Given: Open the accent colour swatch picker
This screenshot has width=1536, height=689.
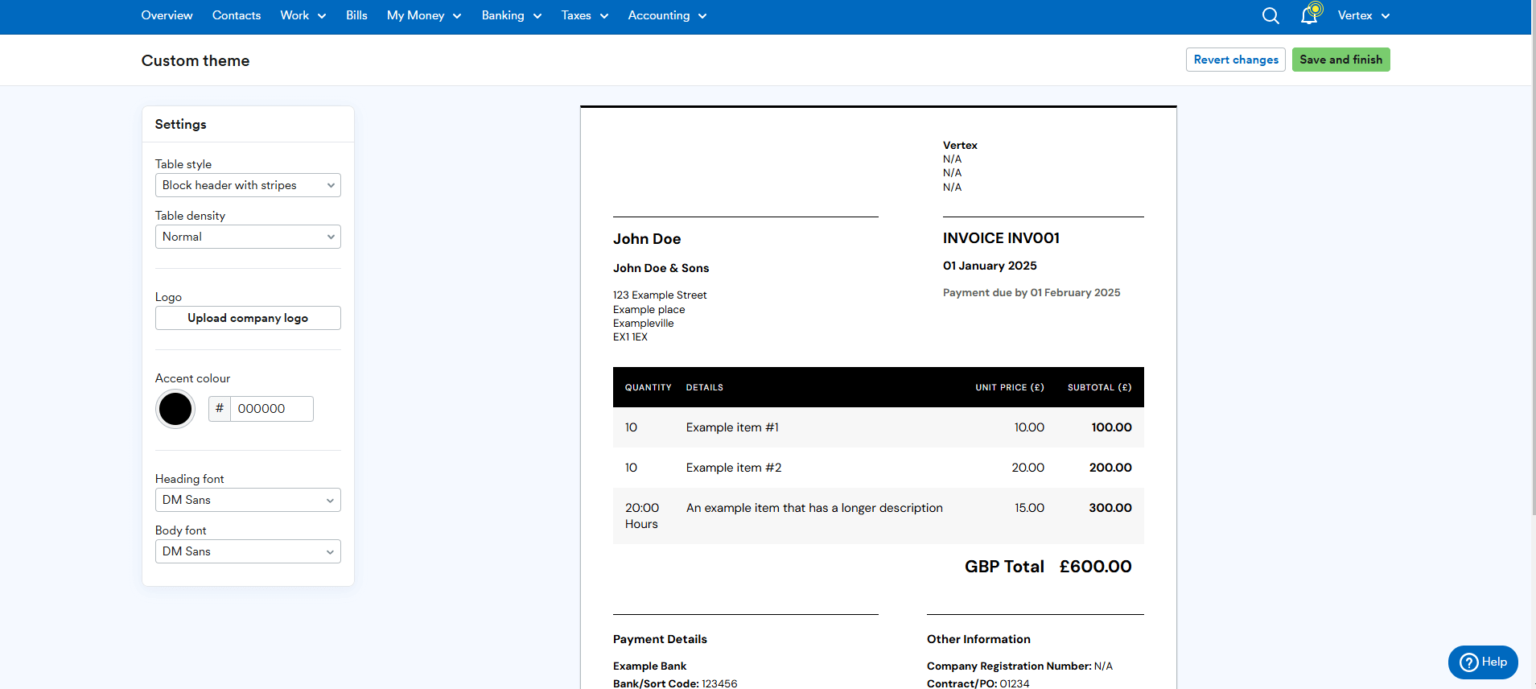Looking at the screenshot, I should (175, 409).
